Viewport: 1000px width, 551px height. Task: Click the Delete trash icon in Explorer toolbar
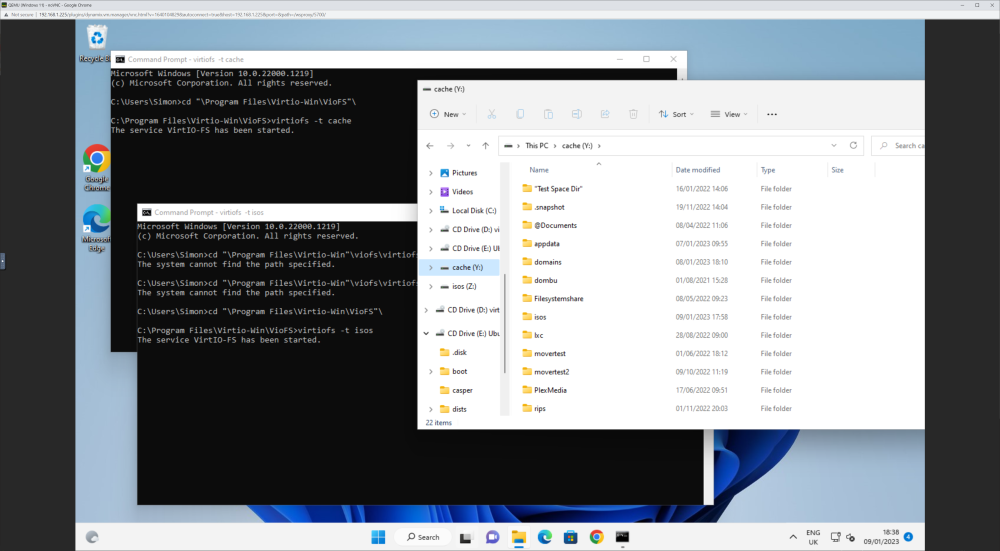tap(633, 114)
